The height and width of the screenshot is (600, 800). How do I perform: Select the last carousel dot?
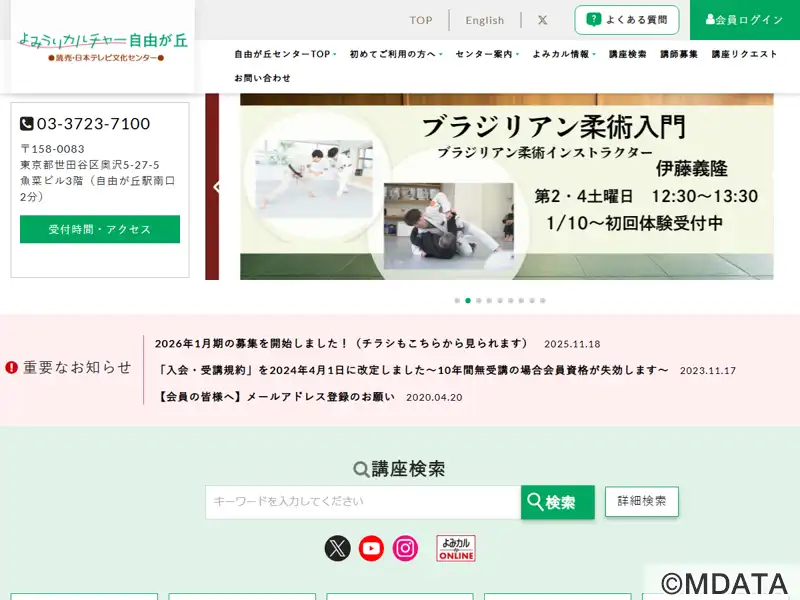coord(543,301)
